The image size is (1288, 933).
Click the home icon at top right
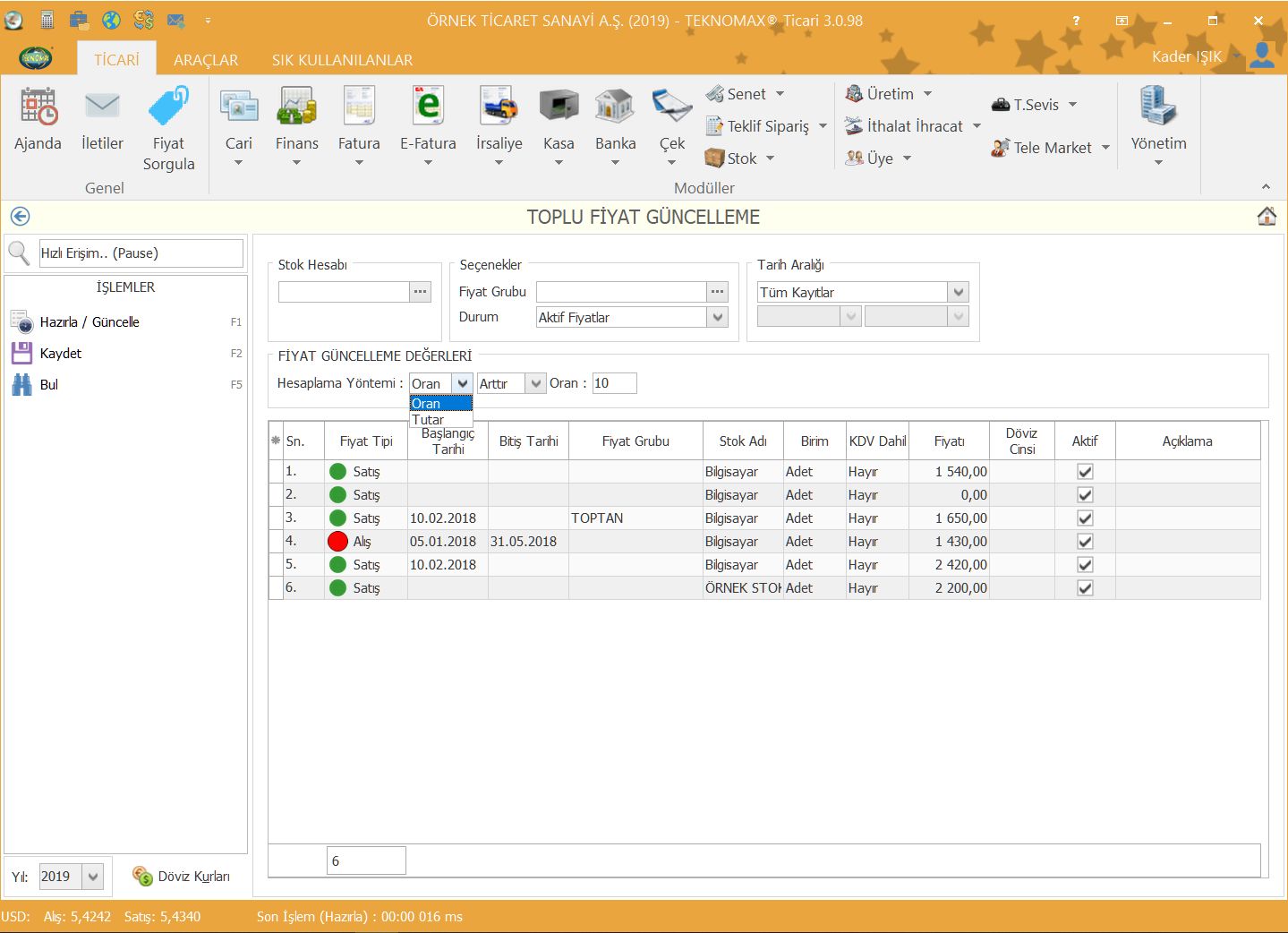click(1267, 217)
